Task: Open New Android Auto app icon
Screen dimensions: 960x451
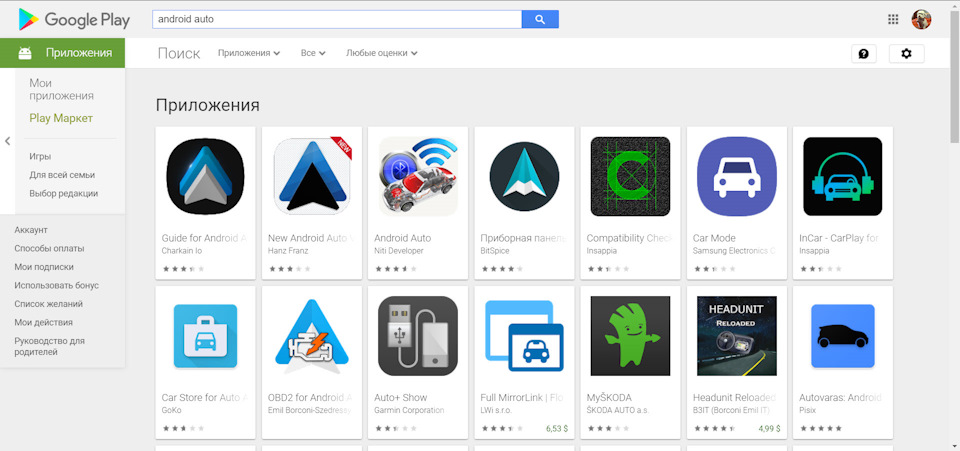Action: pyautogui.click(x=312, y=177)
